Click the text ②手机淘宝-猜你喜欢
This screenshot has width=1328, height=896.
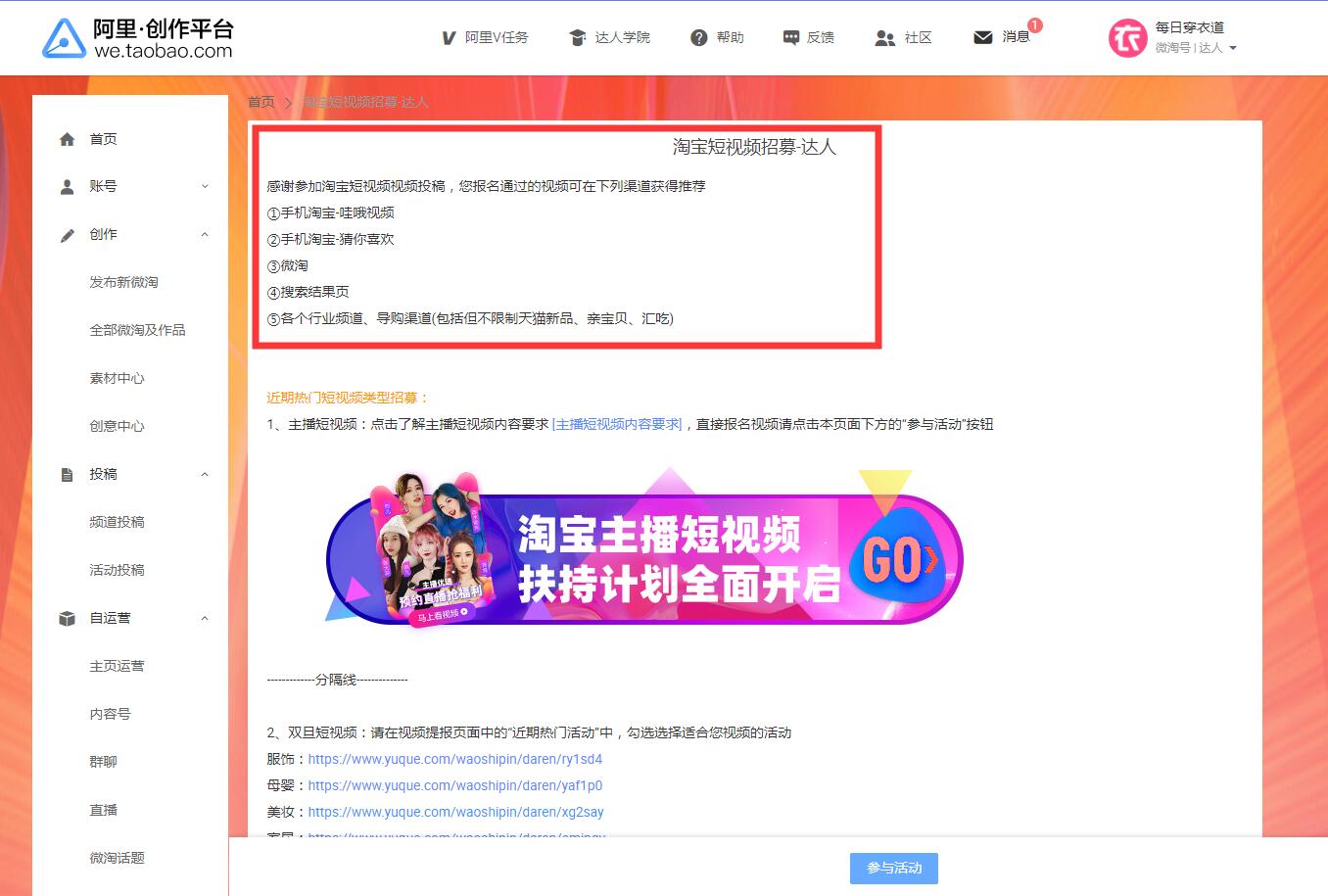click(x=331, y=239)
